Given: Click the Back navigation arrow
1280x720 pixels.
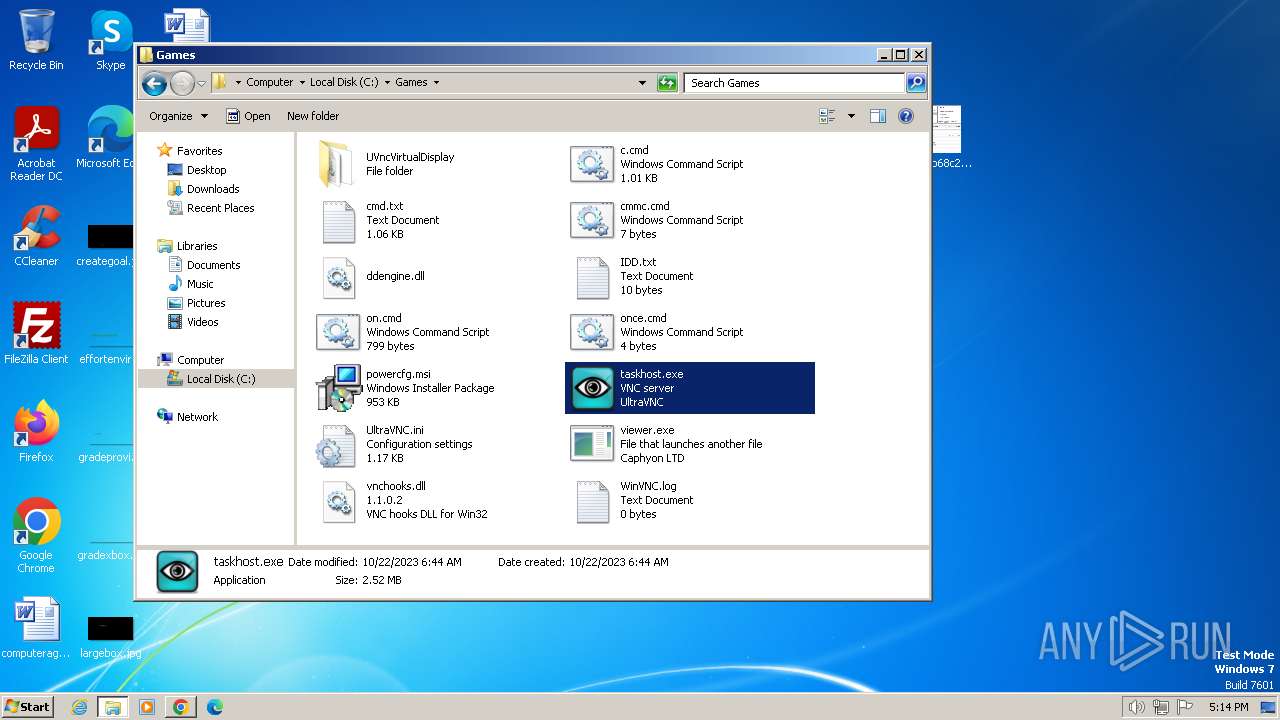Looking at the screenshot, I should [x=154, y=83].
